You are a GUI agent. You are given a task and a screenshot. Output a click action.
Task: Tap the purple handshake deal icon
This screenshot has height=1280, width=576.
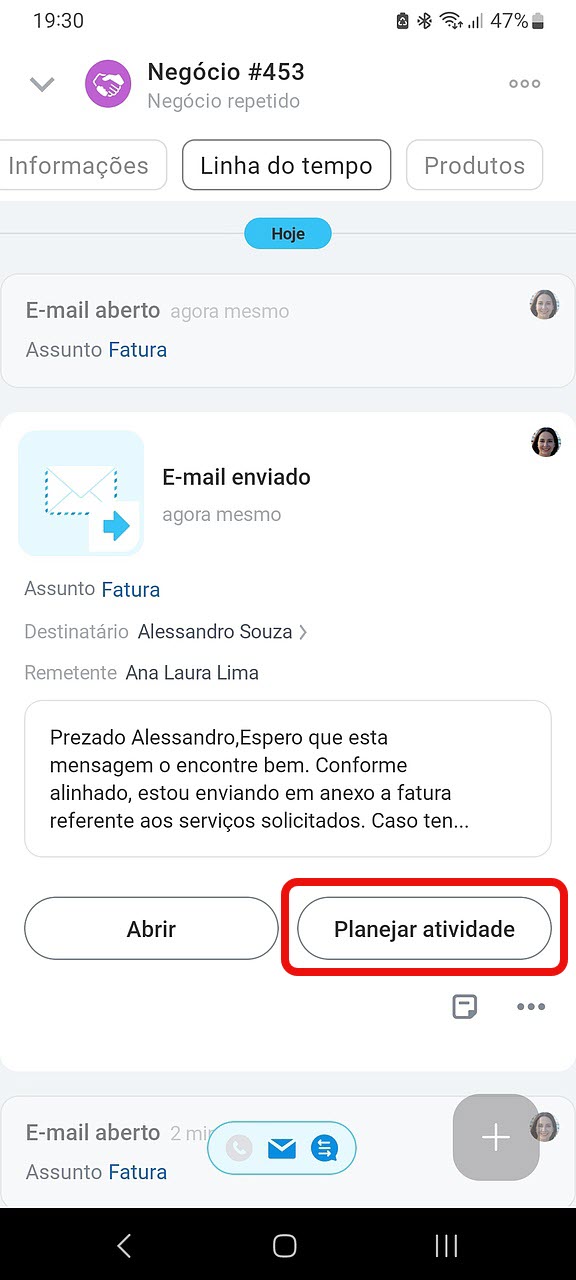coord(108,84)
